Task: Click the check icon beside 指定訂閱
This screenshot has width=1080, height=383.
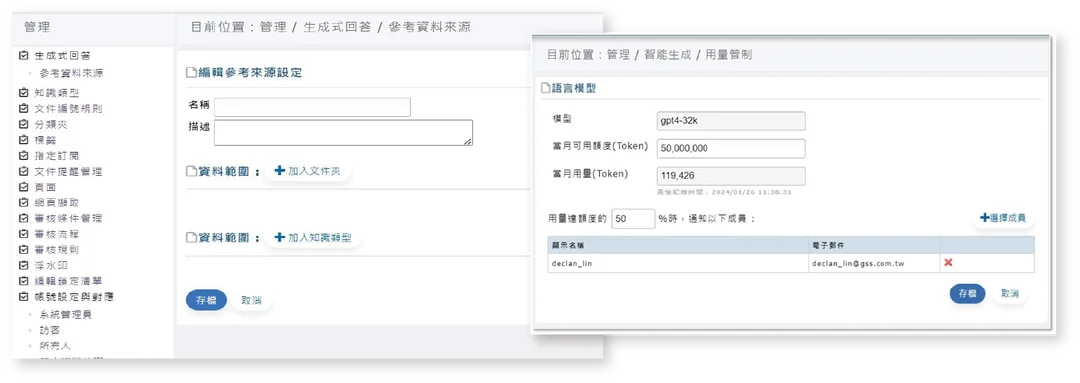Action: [x=24, y=156]
